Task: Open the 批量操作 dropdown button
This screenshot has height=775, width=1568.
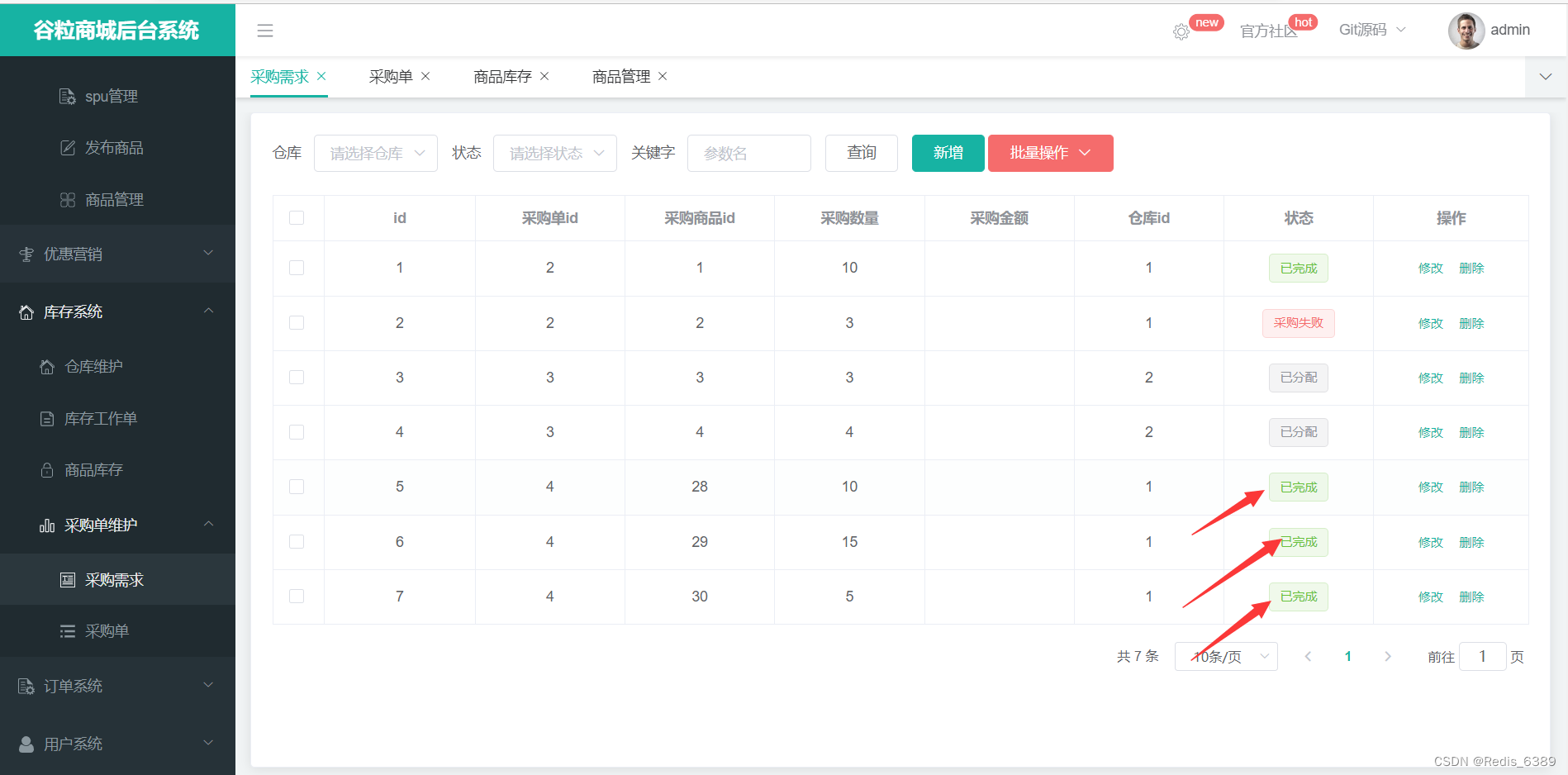Action: point(1051,153)
